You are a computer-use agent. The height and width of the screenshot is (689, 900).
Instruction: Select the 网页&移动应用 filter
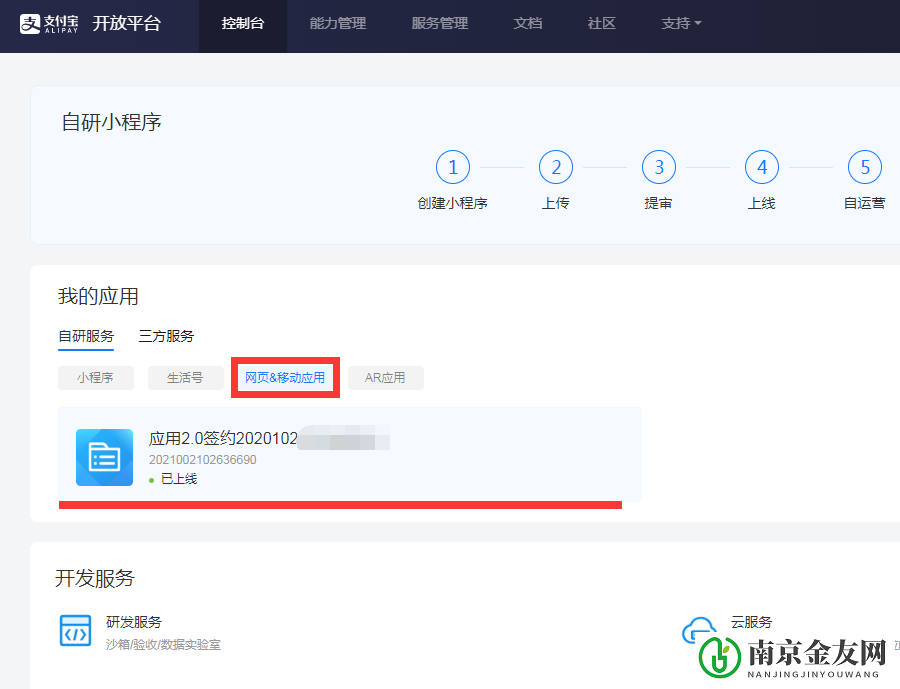285,377
